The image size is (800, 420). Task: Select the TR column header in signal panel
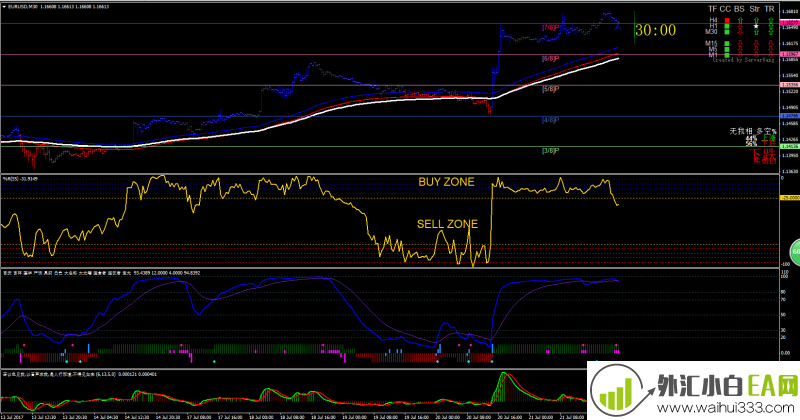tap(770, 9)
